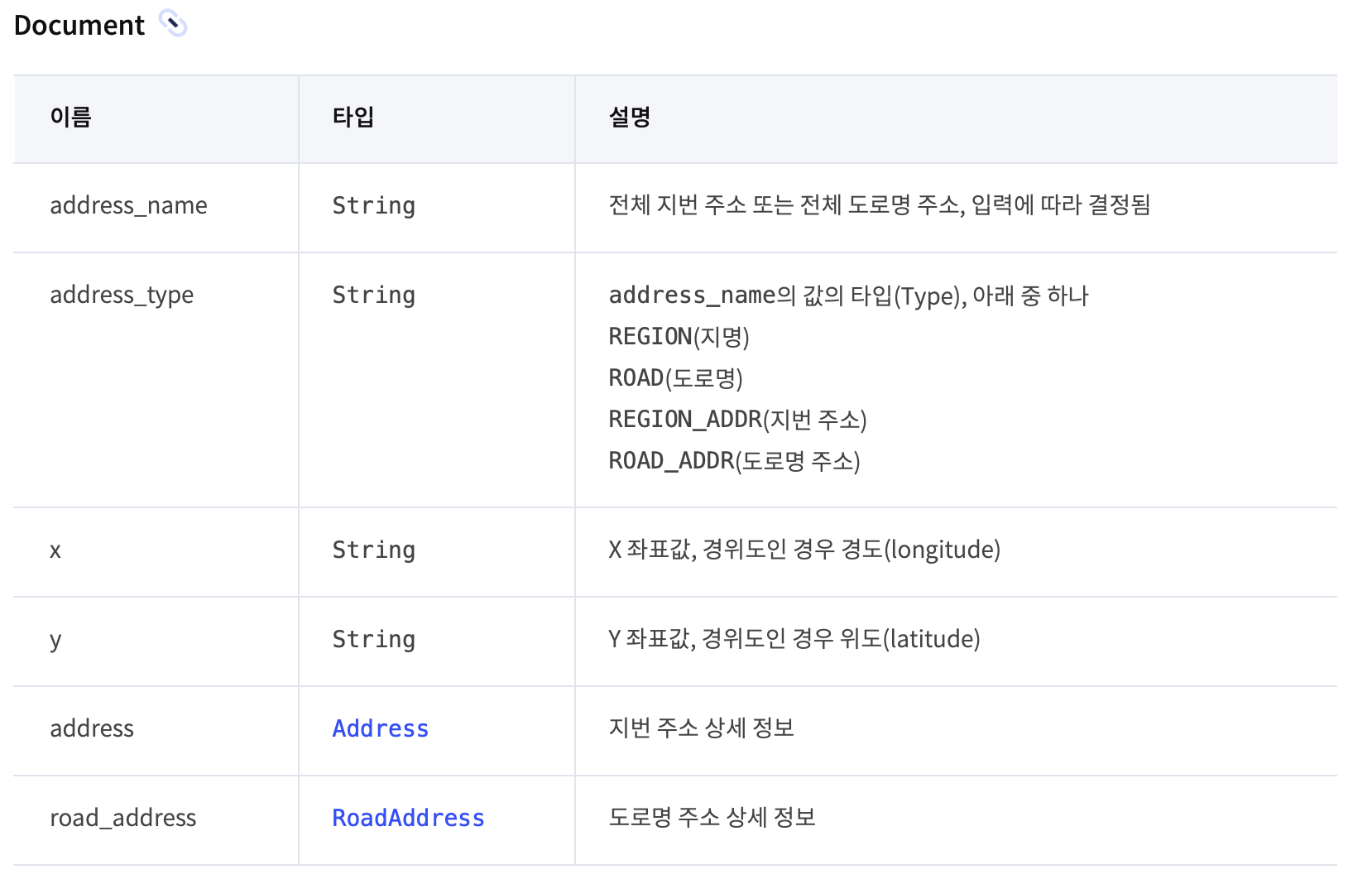Click the REGION(지명) description line

679,337
